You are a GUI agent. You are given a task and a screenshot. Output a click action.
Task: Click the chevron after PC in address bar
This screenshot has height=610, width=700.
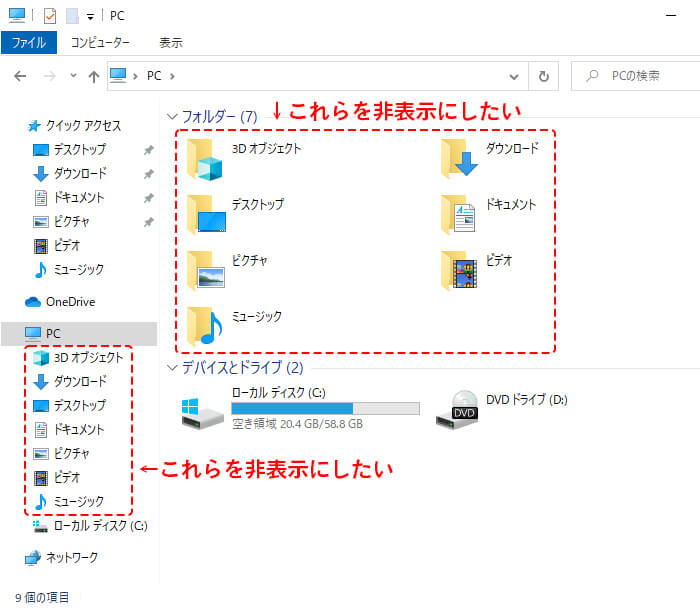pyautogui.click(x=172, y=76)
